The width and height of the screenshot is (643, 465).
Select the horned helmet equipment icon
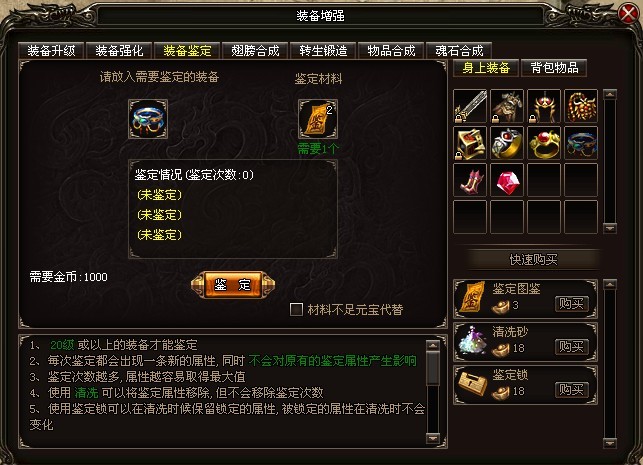(x=544, y=106)
